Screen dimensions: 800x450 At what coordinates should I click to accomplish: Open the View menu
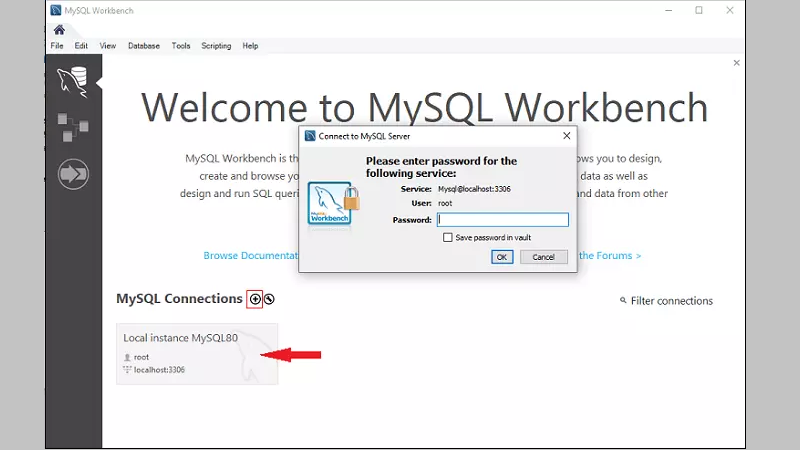(x=108, y=45)
